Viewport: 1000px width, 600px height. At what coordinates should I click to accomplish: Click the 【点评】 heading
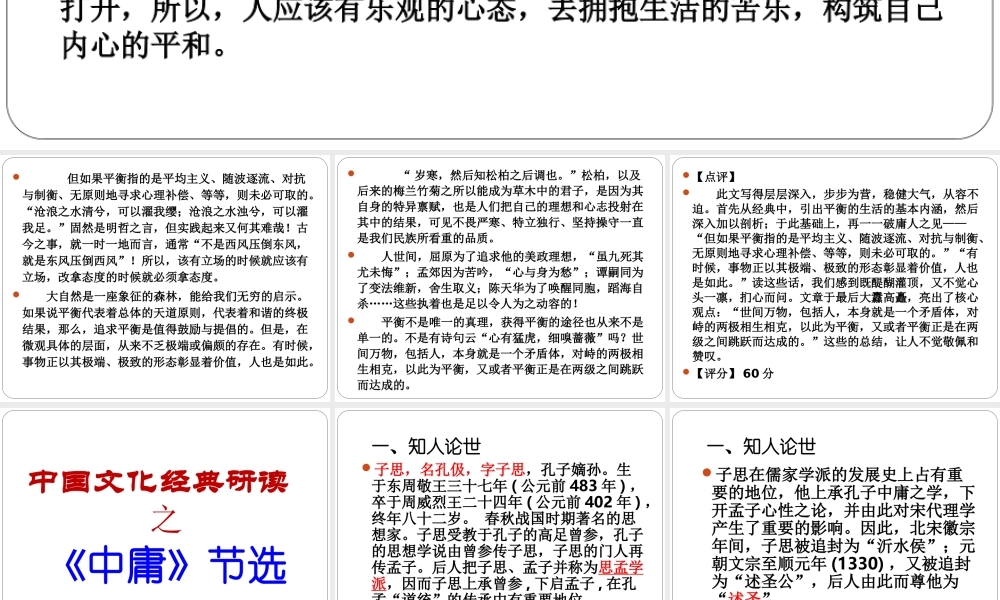(x=715, y=177)
